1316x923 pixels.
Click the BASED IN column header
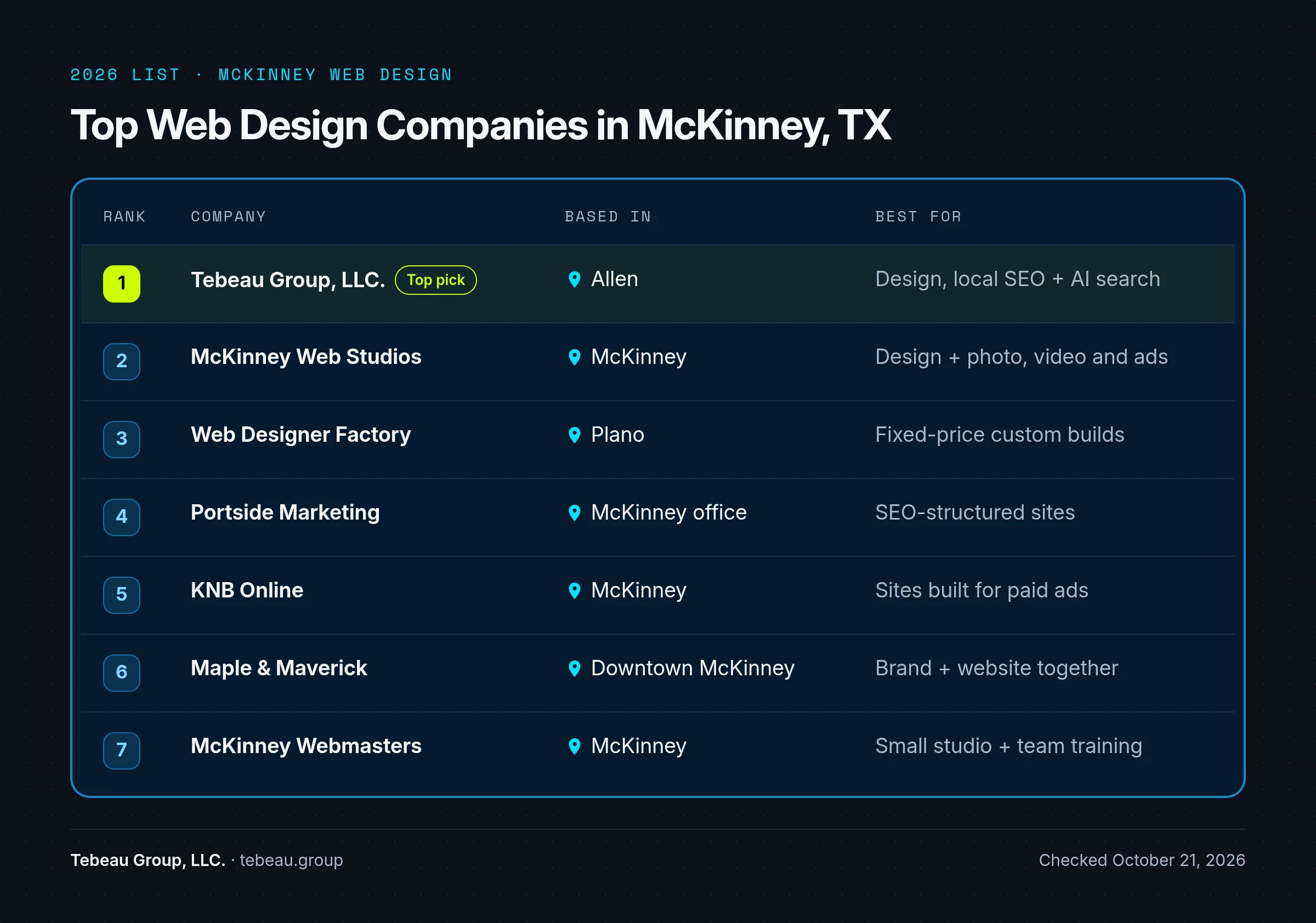(608, 216)
